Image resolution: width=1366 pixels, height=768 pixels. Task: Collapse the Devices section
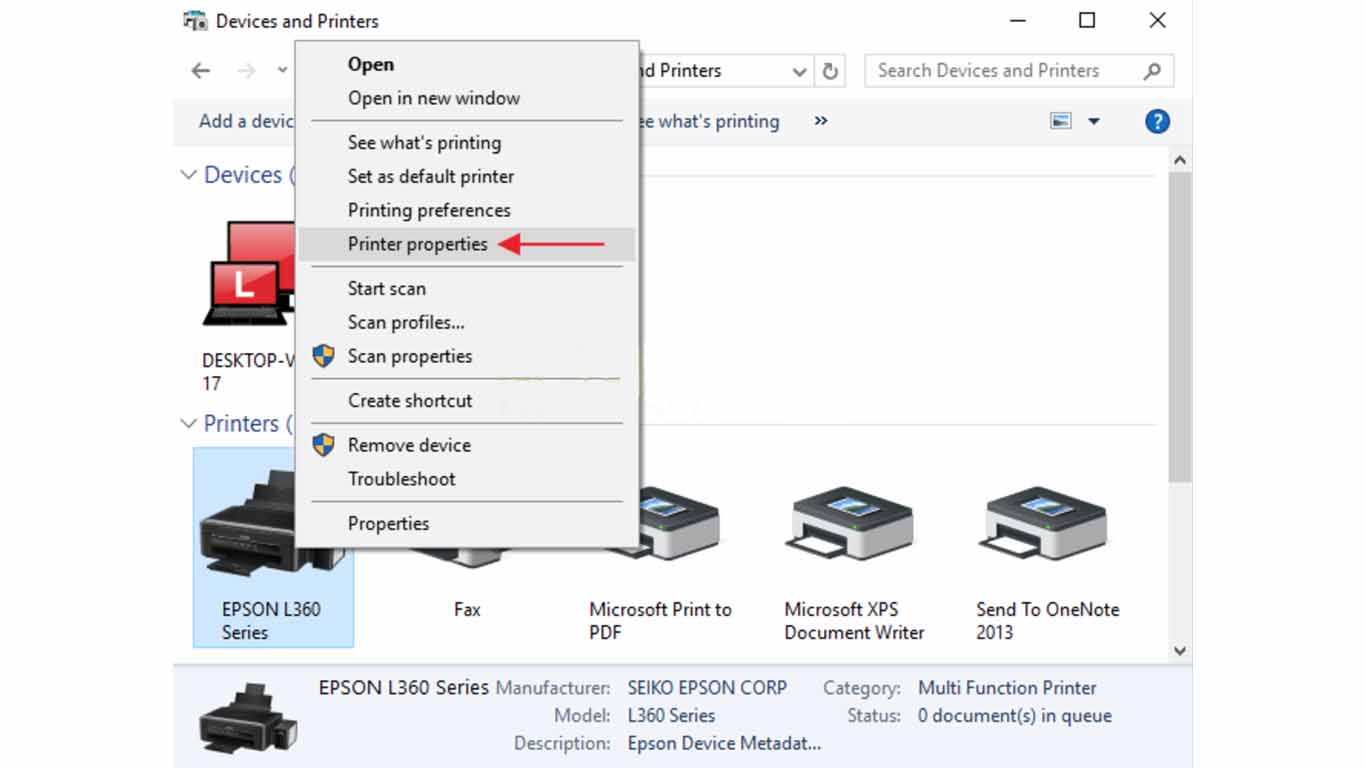pos(187,175)
